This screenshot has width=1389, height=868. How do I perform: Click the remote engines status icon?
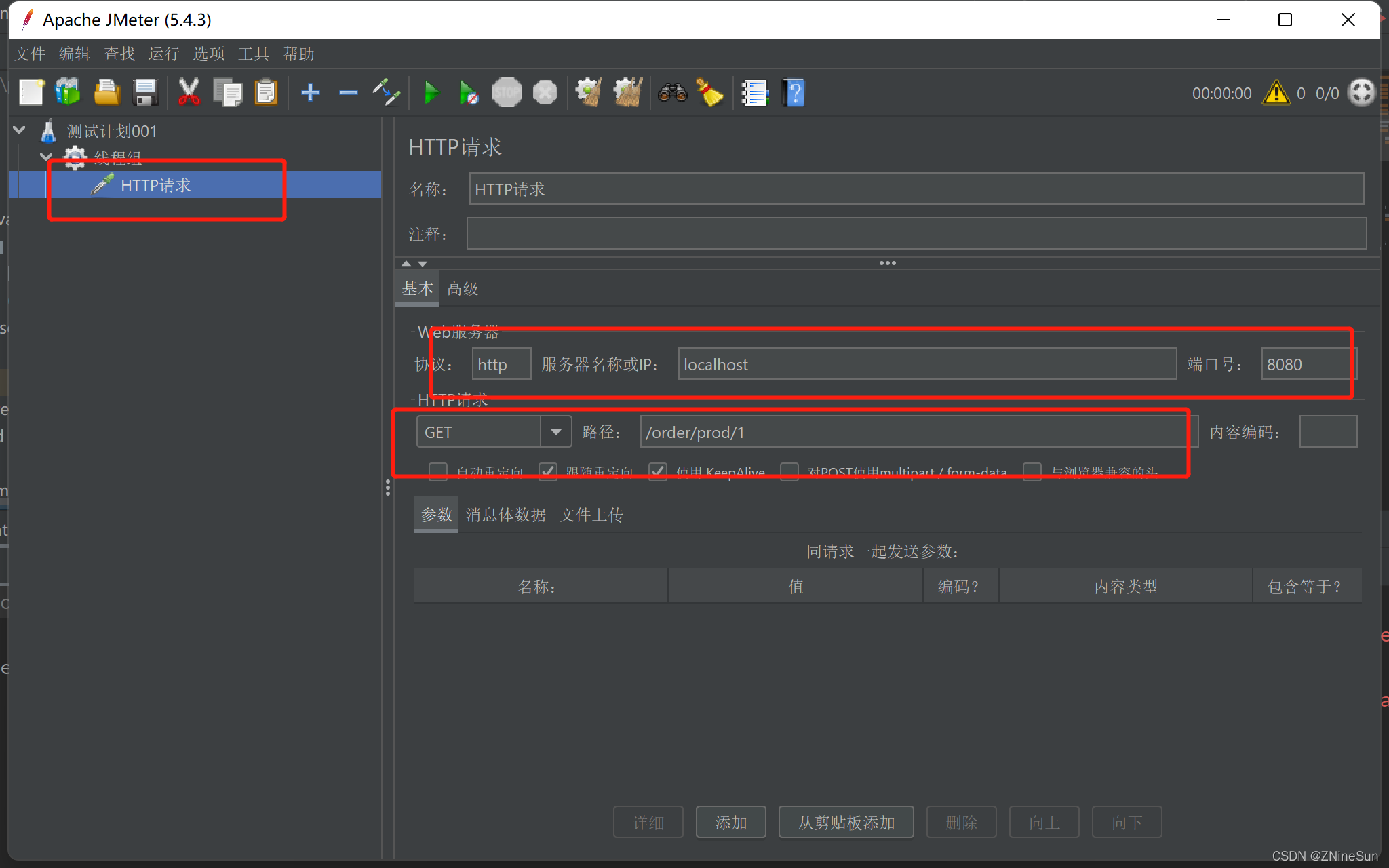click(x=1362, y=92)
